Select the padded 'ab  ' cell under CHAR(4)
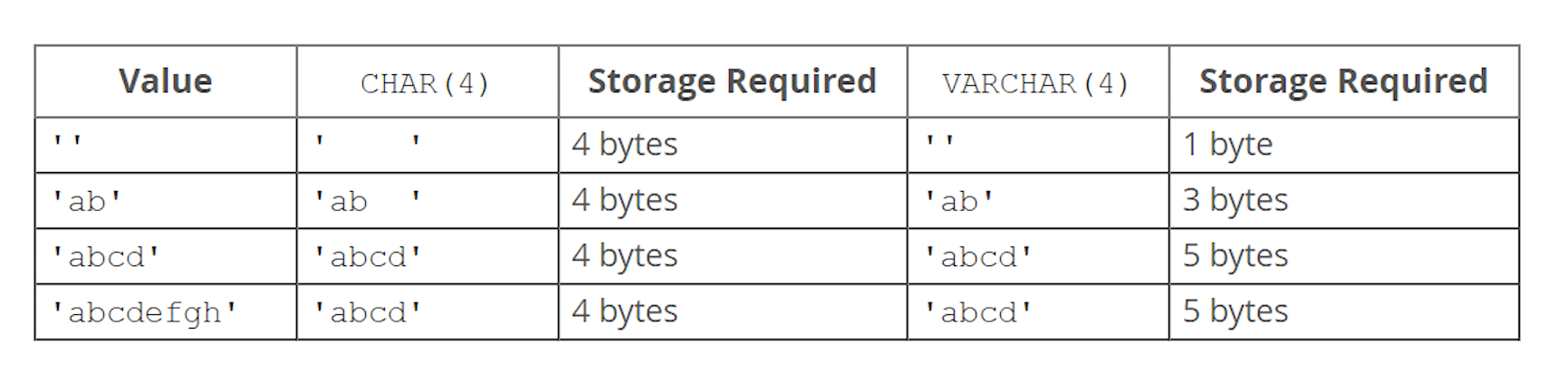 (x=428, y=201)
